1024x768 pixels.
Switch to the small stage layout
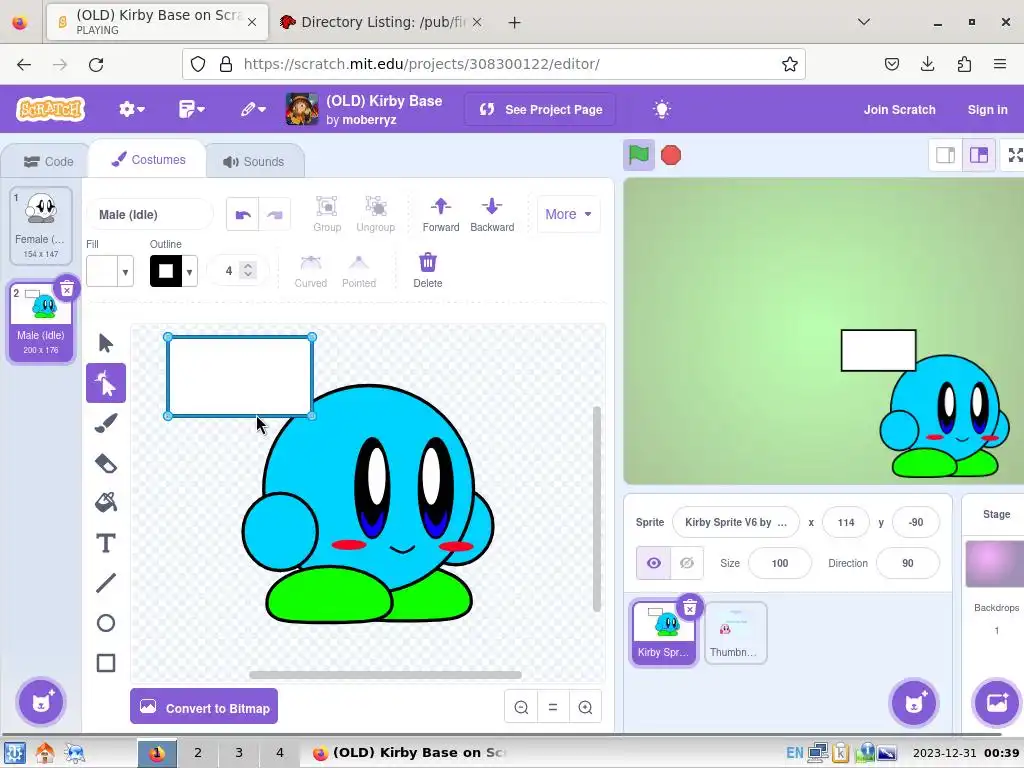pyautogui.click(x=946, y=155)
